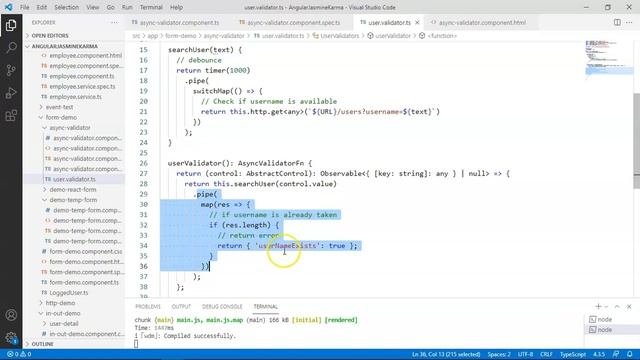Close the user.validator.ts tab
The height and width of the screenshot is (360, 640).
click(x=417, y=22)
